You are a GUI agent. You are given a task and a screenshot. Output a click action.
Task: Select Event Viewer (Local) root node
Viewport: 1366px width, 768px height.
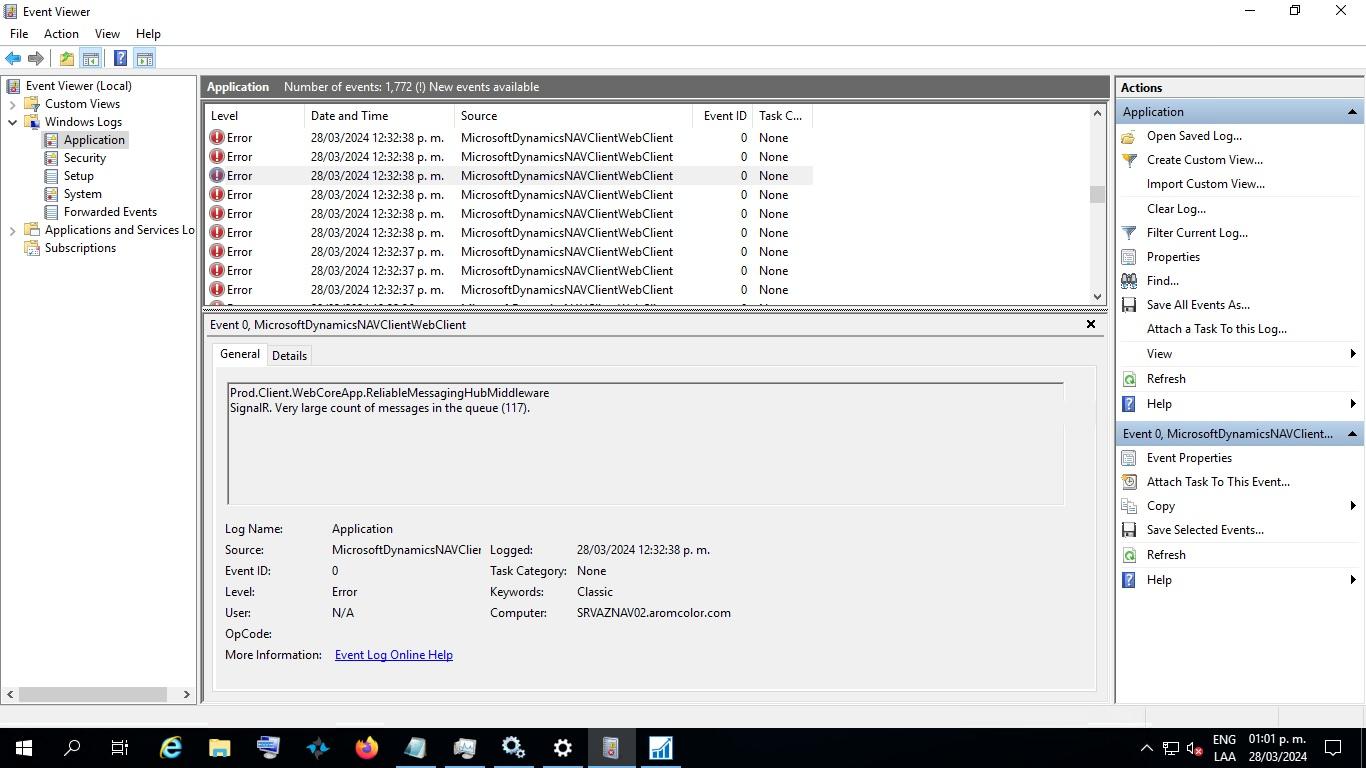(78, 86)
